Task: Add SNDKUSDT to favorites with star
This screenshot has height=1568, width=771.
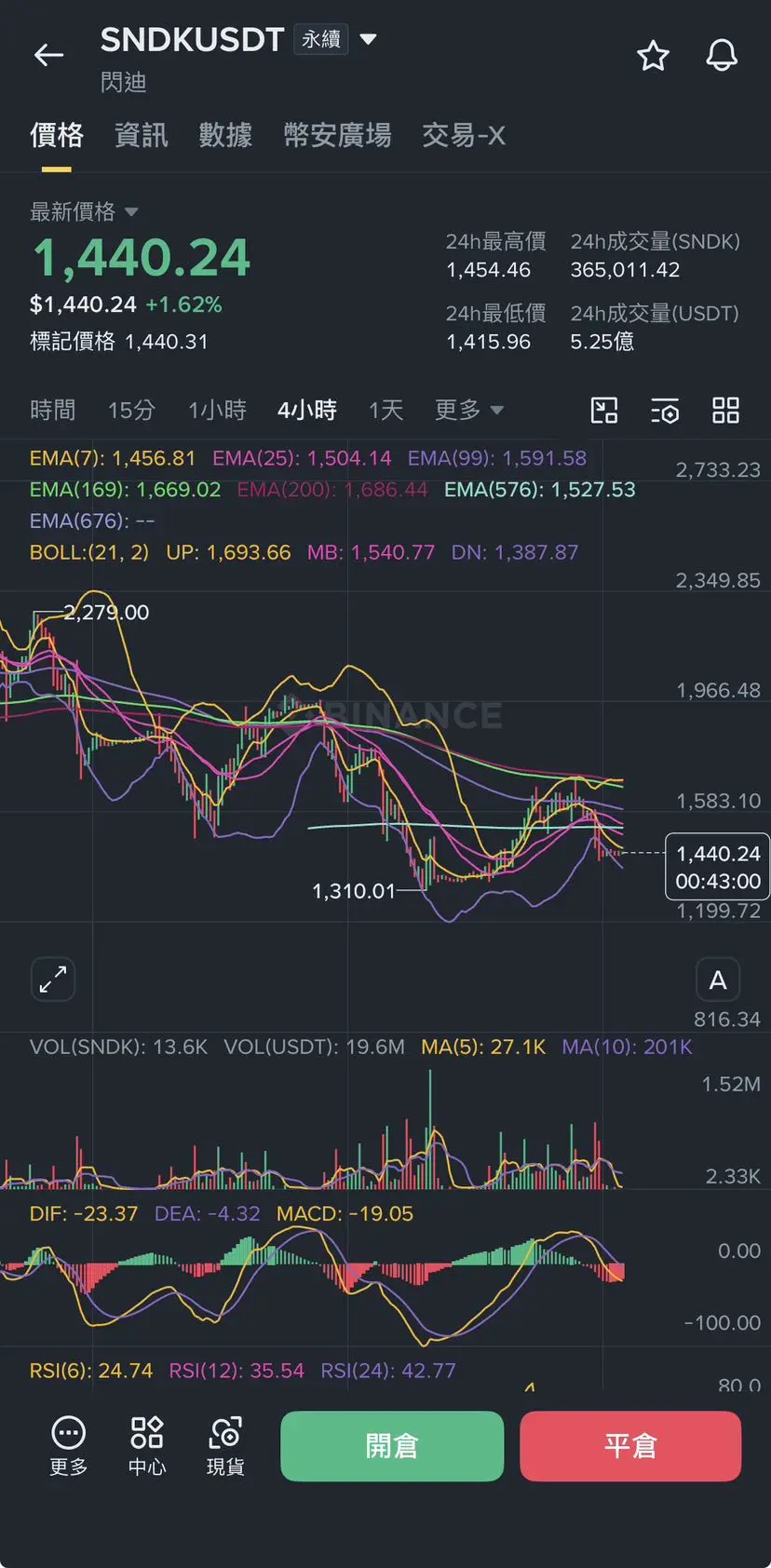Action: pyautogui.click(x=653, y=56)
